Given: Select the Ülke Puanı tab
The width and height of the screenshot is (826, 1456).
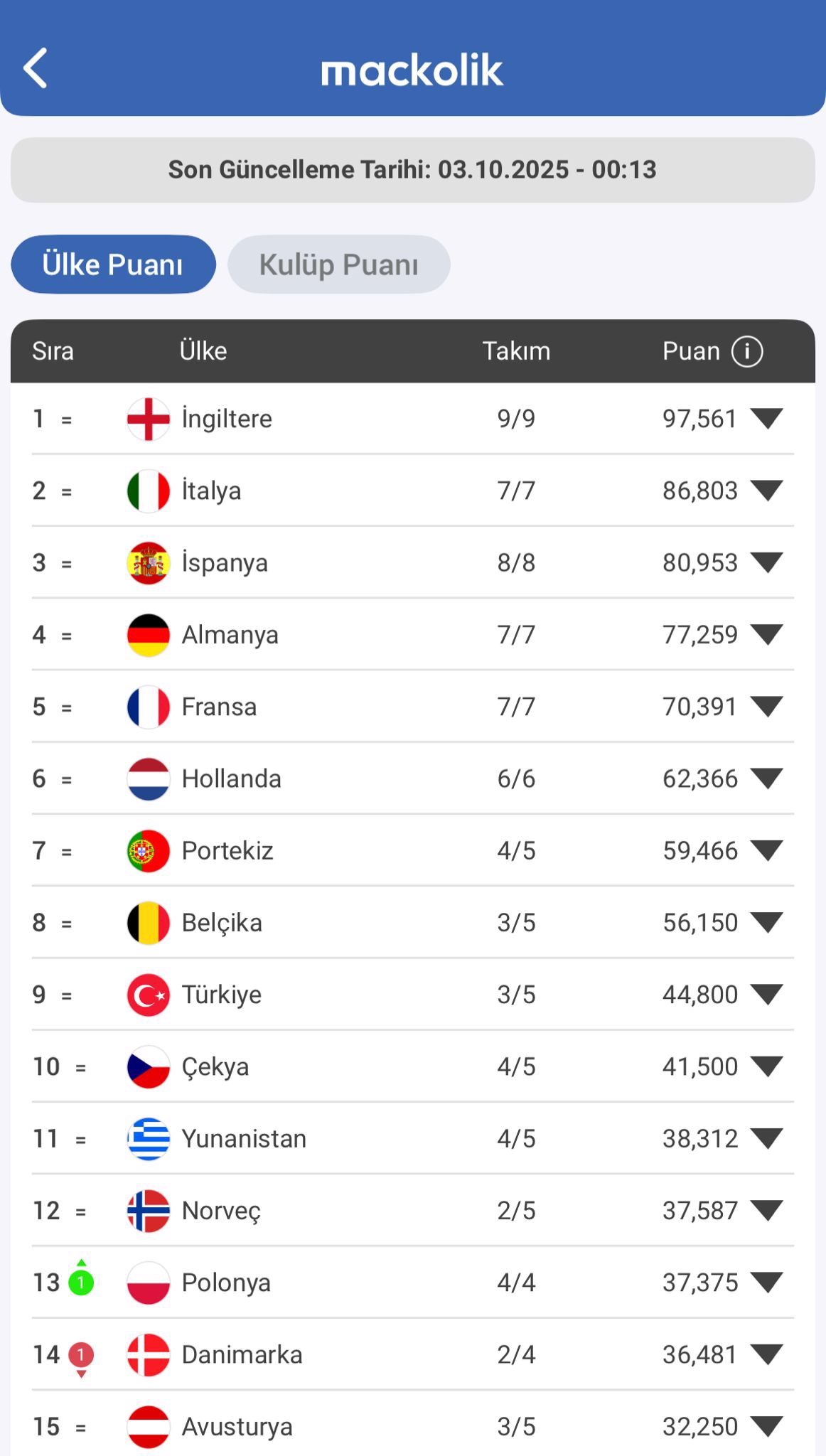Looking at the screenshot, I should coord(113,264).
